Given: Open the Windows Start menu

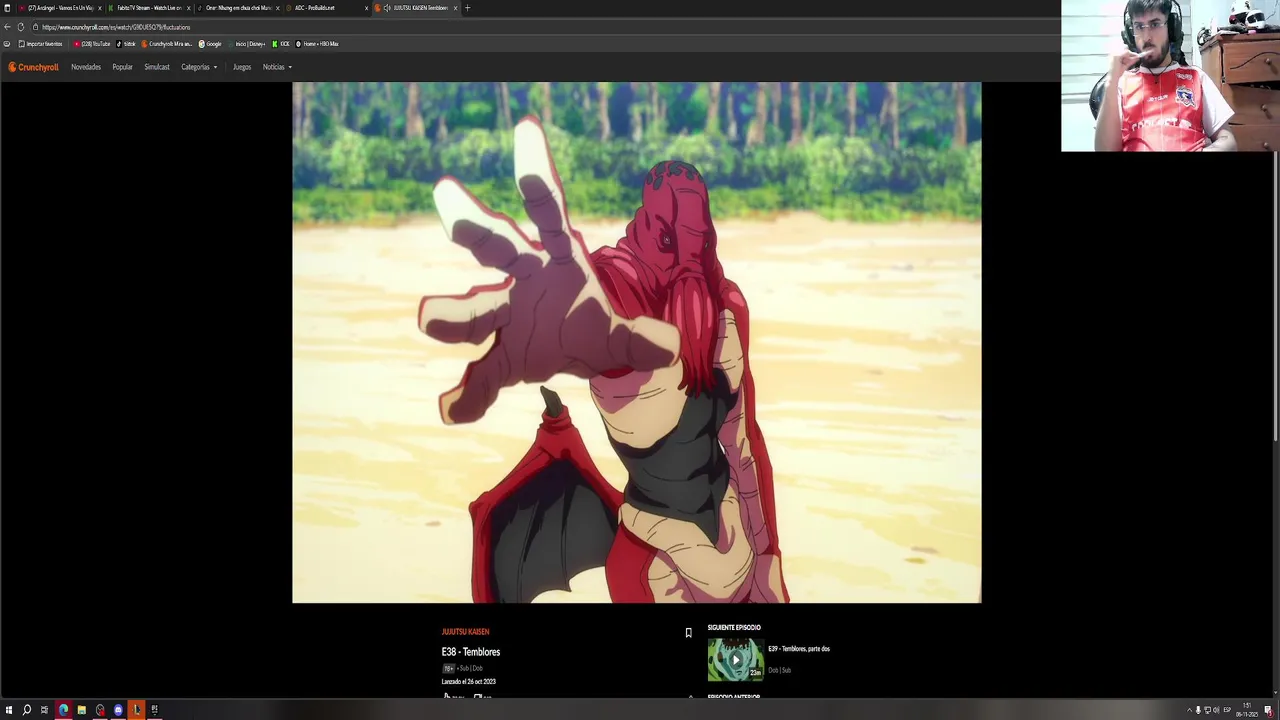Looking at the screenshot, I should 8,710.
